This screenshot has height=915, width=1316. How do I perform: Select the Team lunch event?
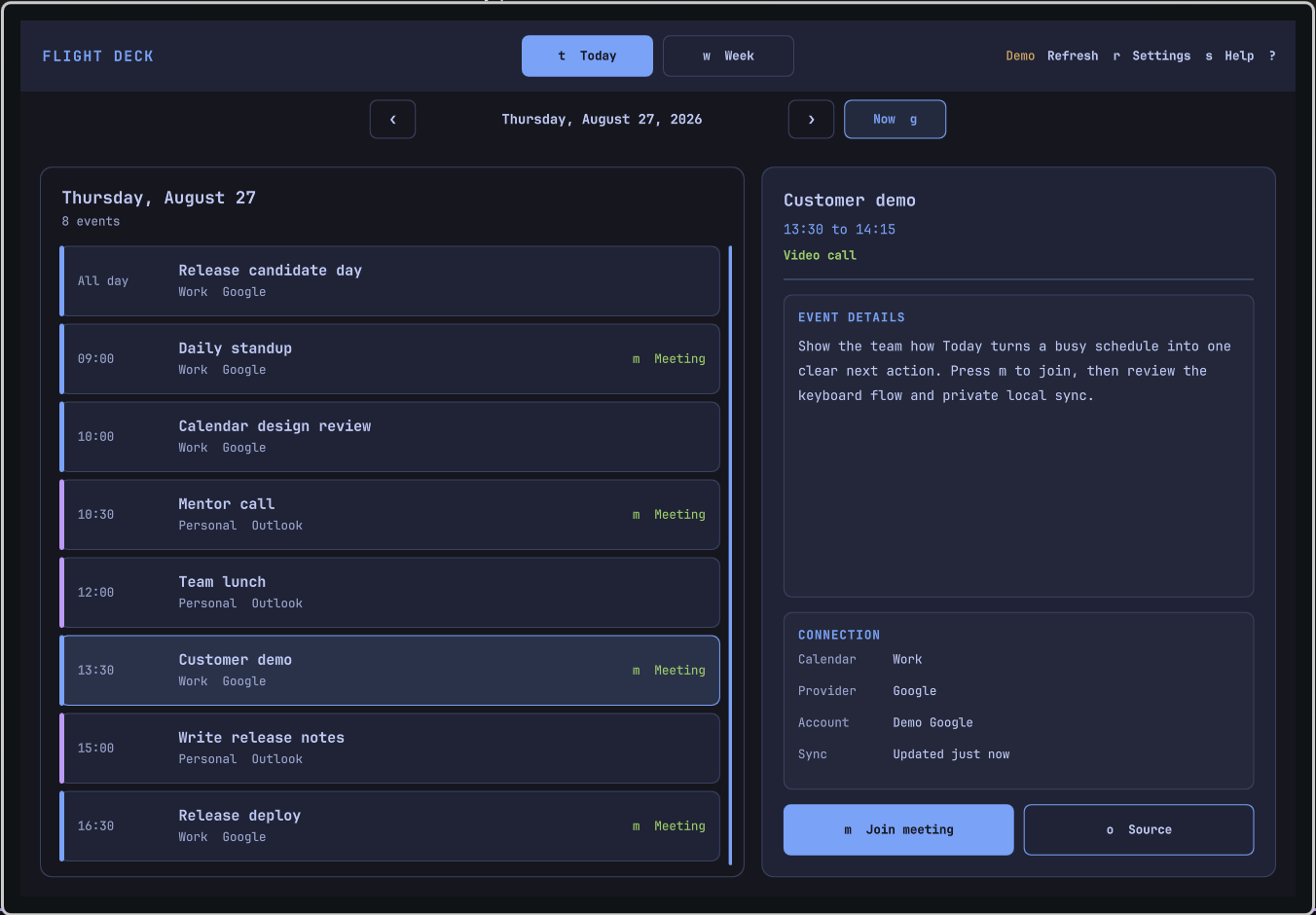coord(389,592)
